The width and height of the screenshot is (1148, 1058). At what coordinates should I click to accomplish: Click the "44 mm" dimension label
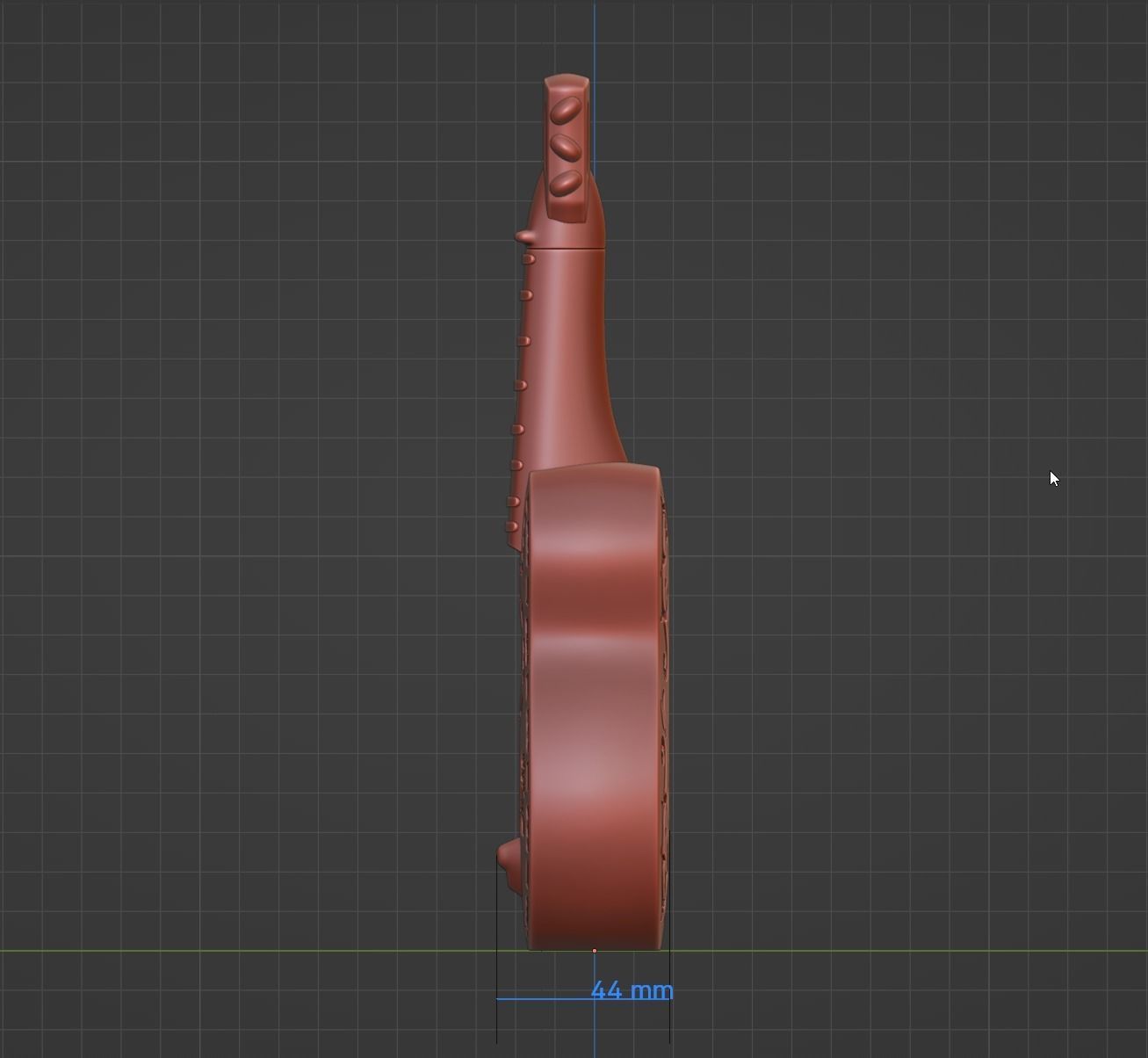(632, 990)
